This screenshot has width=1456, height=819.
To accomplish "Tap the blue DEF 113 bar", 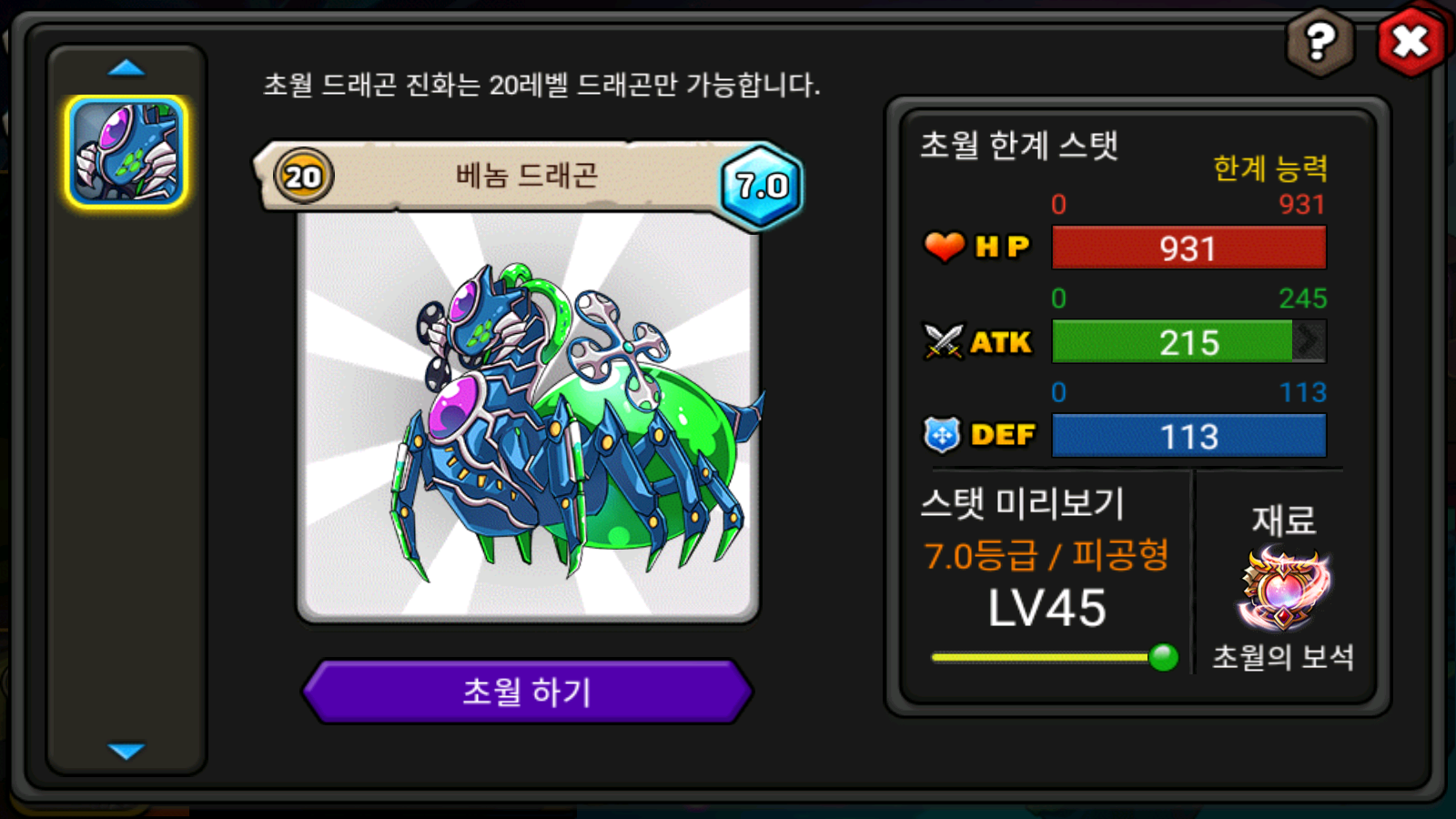I will click(x=1188, y=436).
